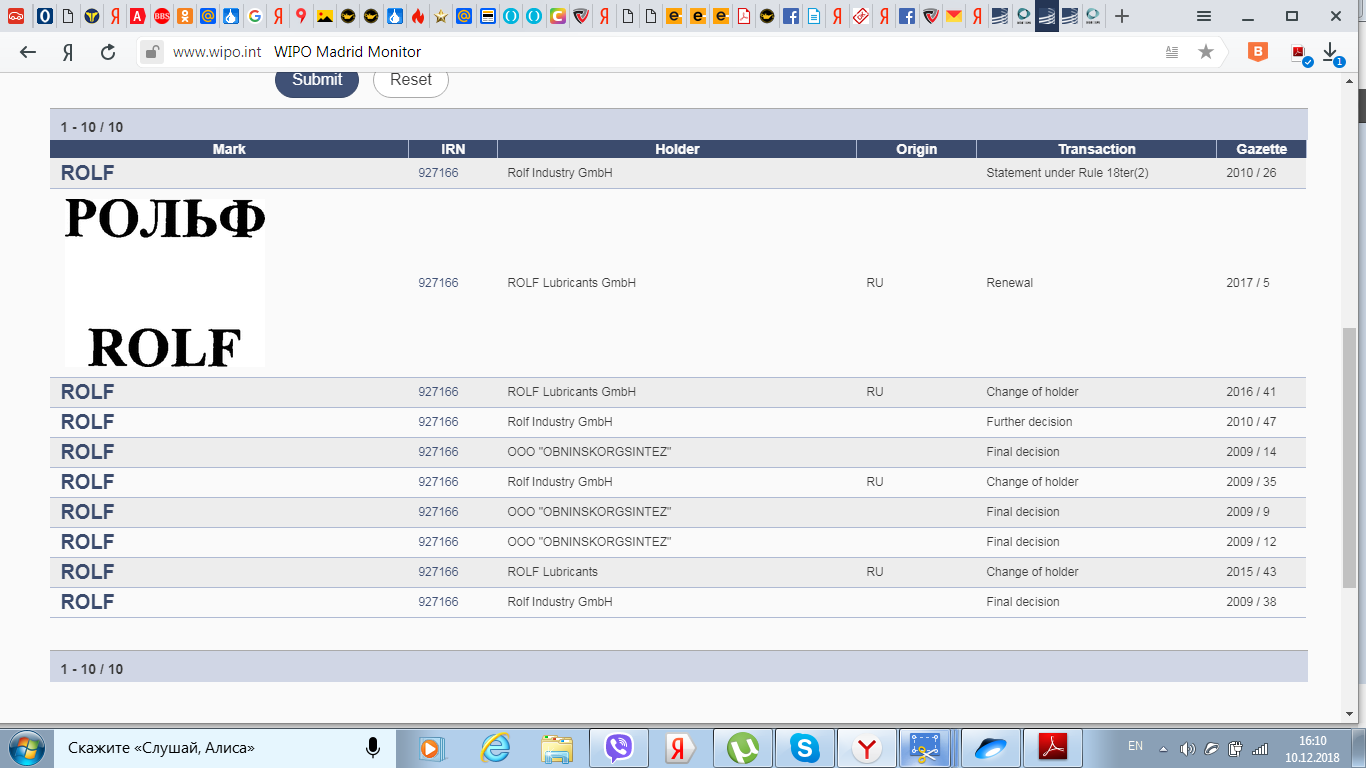This screenshot has height=768, width=1366.
Task: Bookmark this page with the star icon
Action: tap(1206, 52)
